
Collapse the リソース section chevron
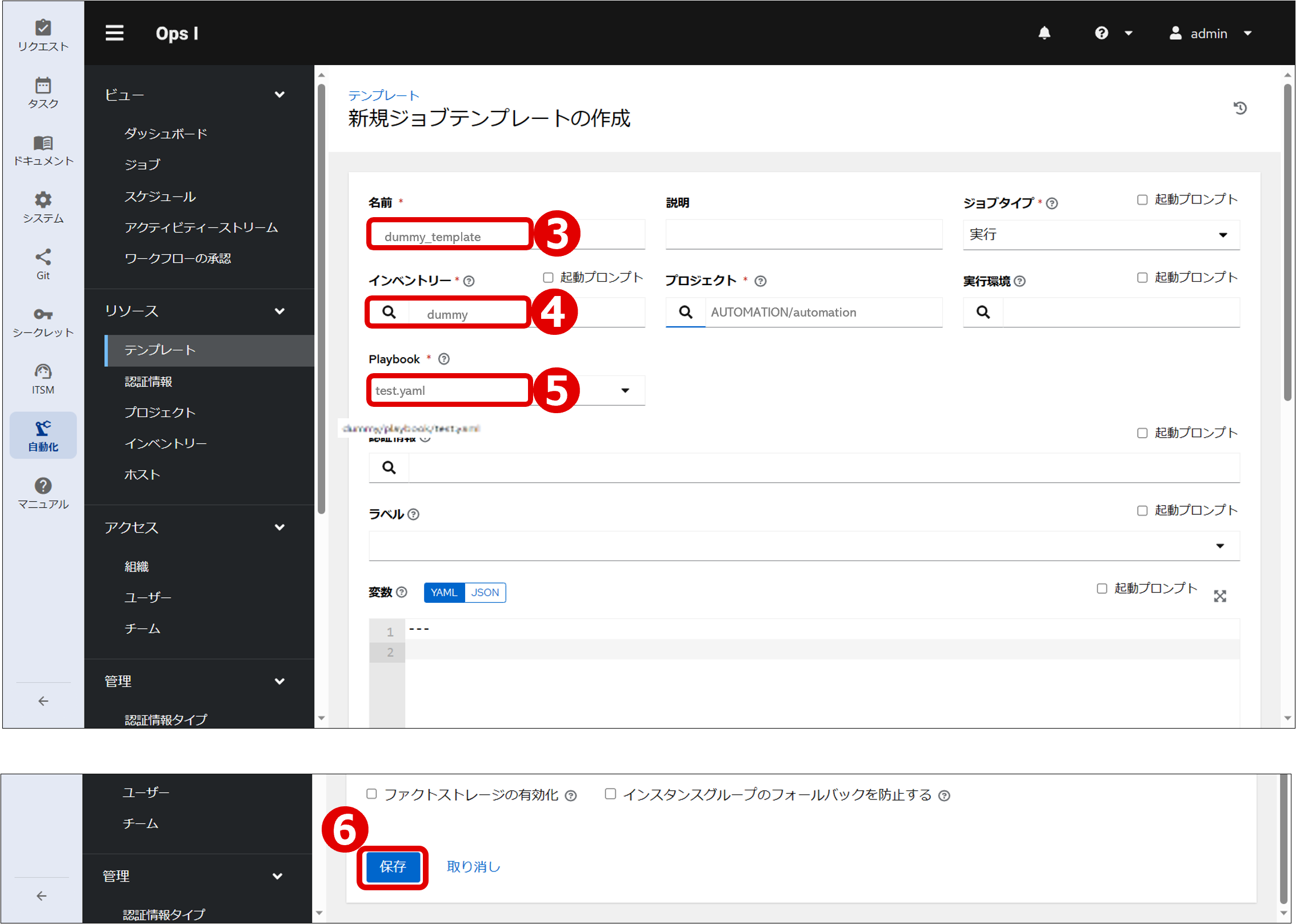(280, 311)
